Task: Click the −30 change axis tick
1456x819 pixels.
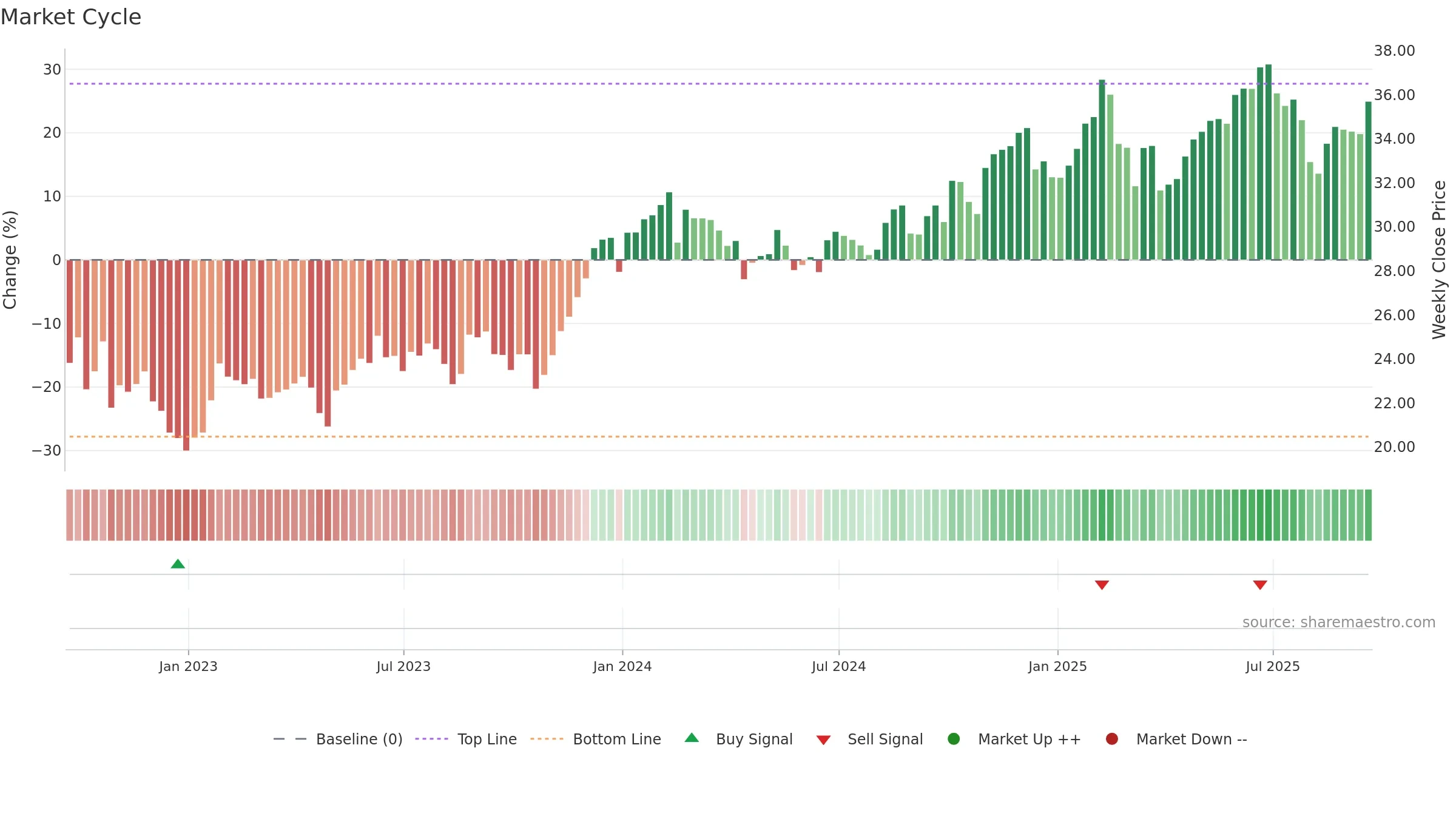Action: coord(47,451)
